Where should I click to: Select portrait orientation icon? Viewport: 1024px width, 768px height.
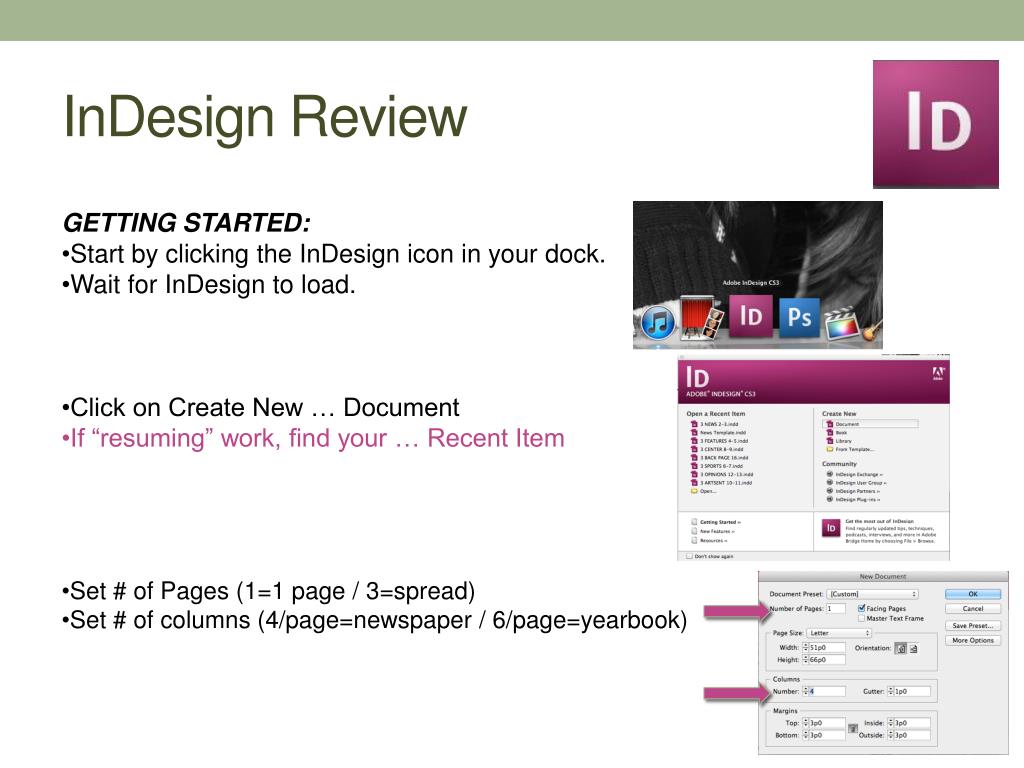pos(901,648)
